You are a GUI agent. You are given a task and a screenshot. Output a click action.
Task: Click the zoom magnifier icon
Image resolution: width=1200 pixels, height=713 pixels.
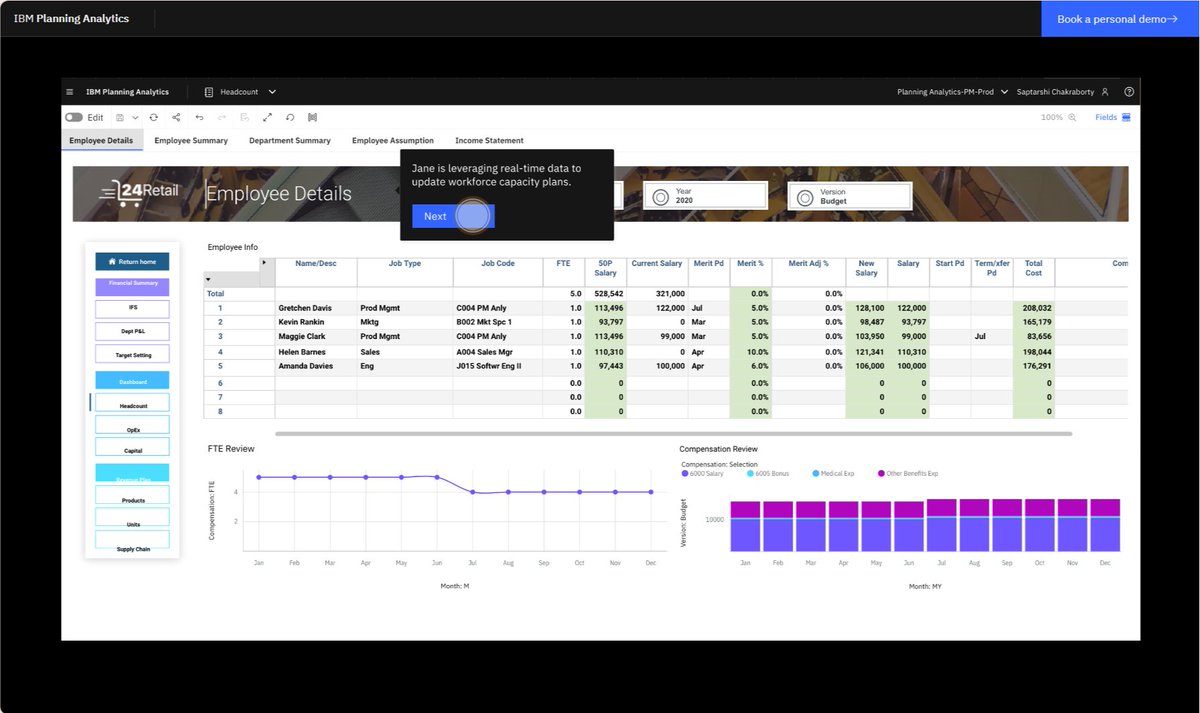pyautogui.click(x=1072, y=117)
